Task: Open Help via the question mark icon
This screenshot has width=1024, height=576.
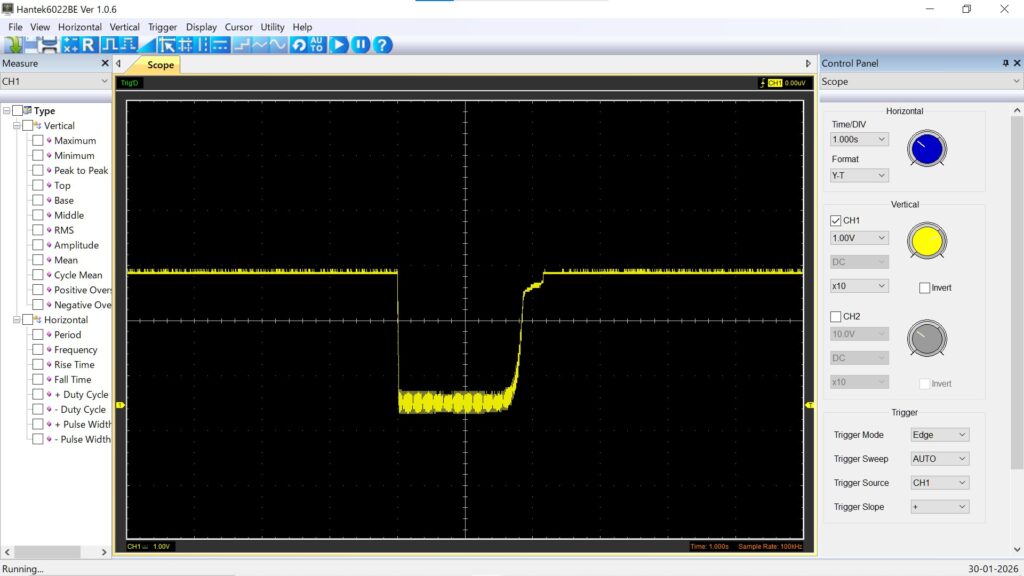Action: tap(382, 45)
